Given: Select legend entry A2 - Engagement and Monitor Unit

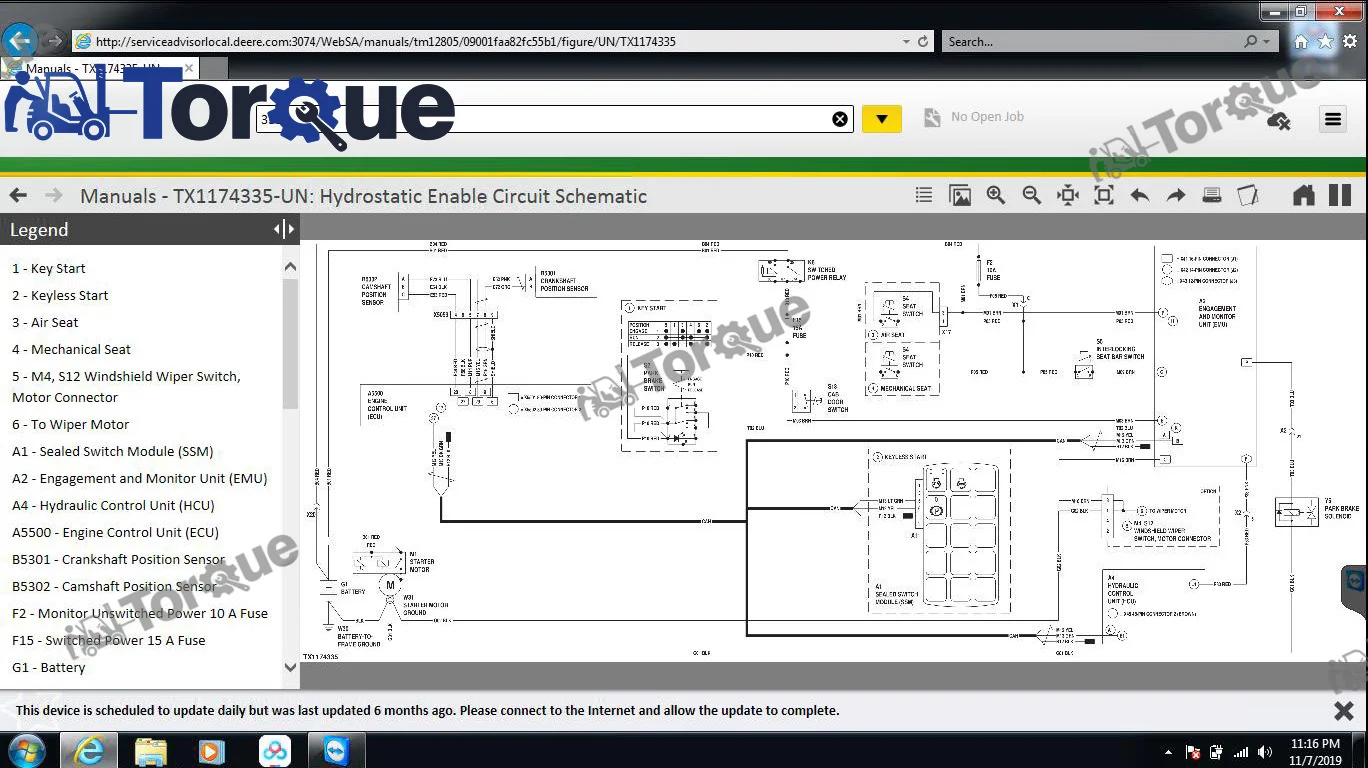Looking at the screenshot, I should 140,478.
